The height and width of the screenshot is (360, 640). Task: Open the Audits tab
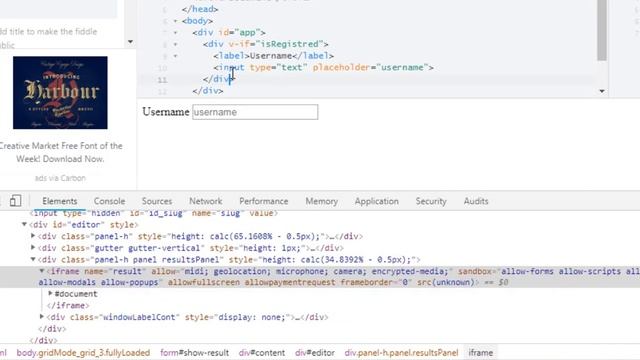pyautogui.click(x=476, y=201)
